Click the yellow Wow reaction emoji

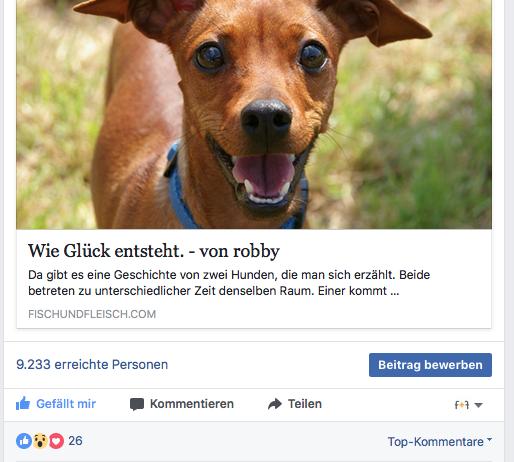[40, 441]
